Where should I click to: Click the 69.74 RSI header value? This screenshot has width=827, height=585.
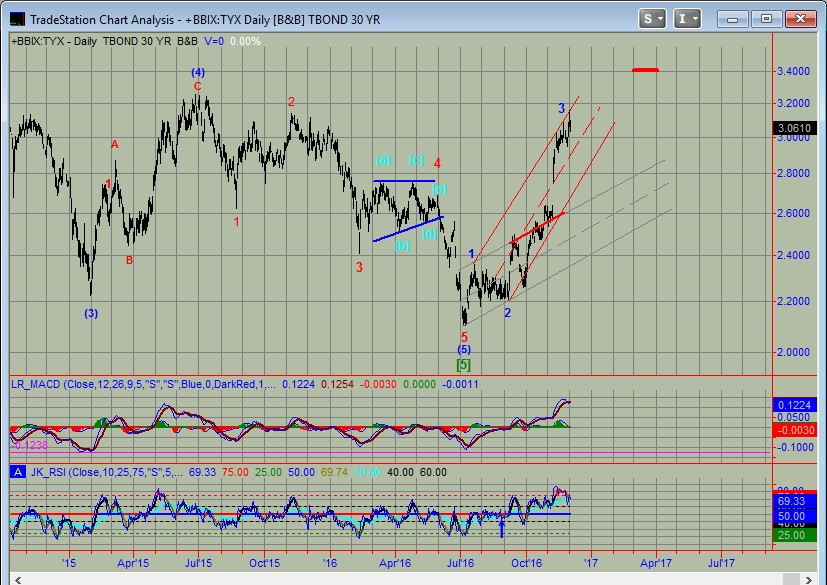coord(334,472)
